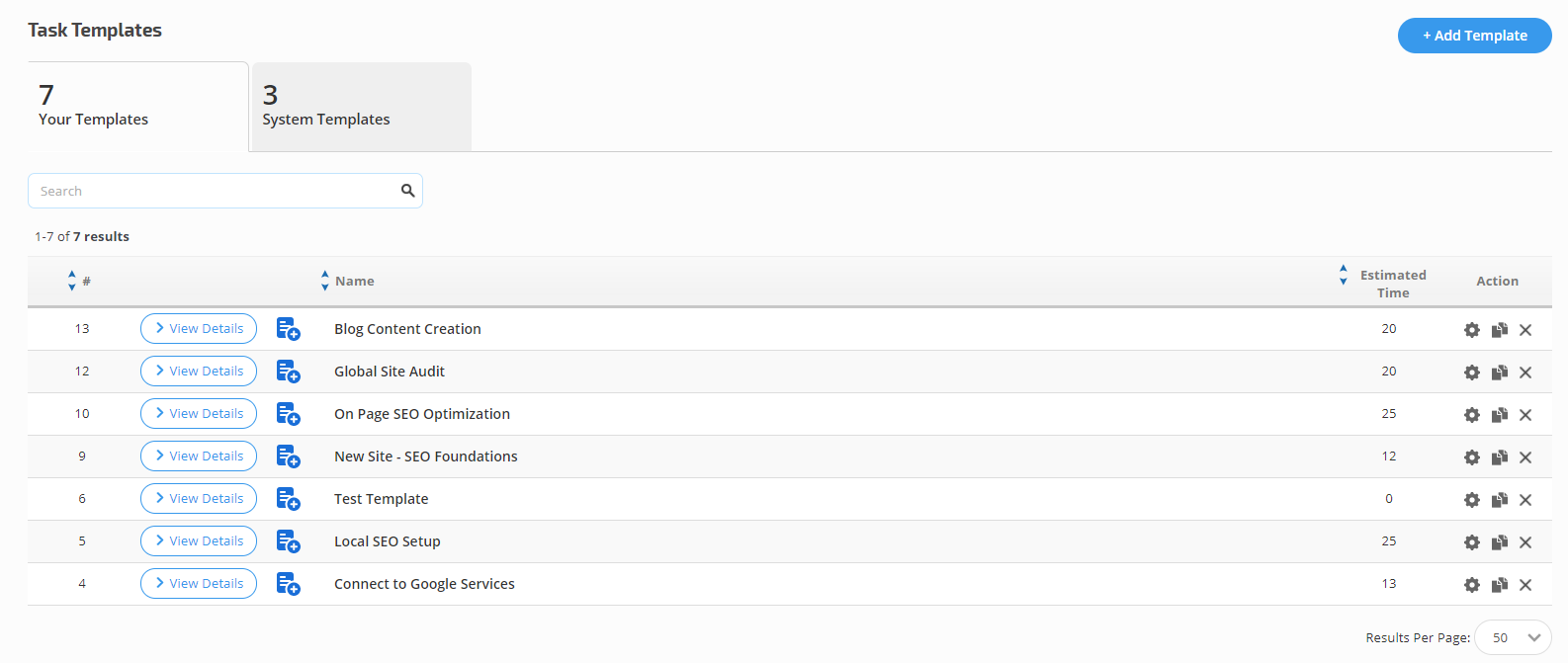Expand View Details for Test Template
The image size is (1568, 663).
coord(199,499)
